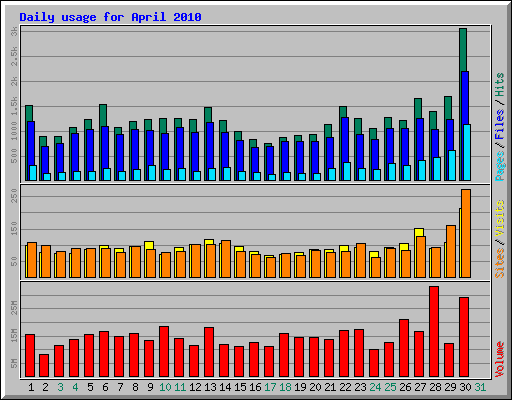Click the red volume bar for day 2
Image resolution: width=512 pixels, height=400 pixels.
coord(44,366)
